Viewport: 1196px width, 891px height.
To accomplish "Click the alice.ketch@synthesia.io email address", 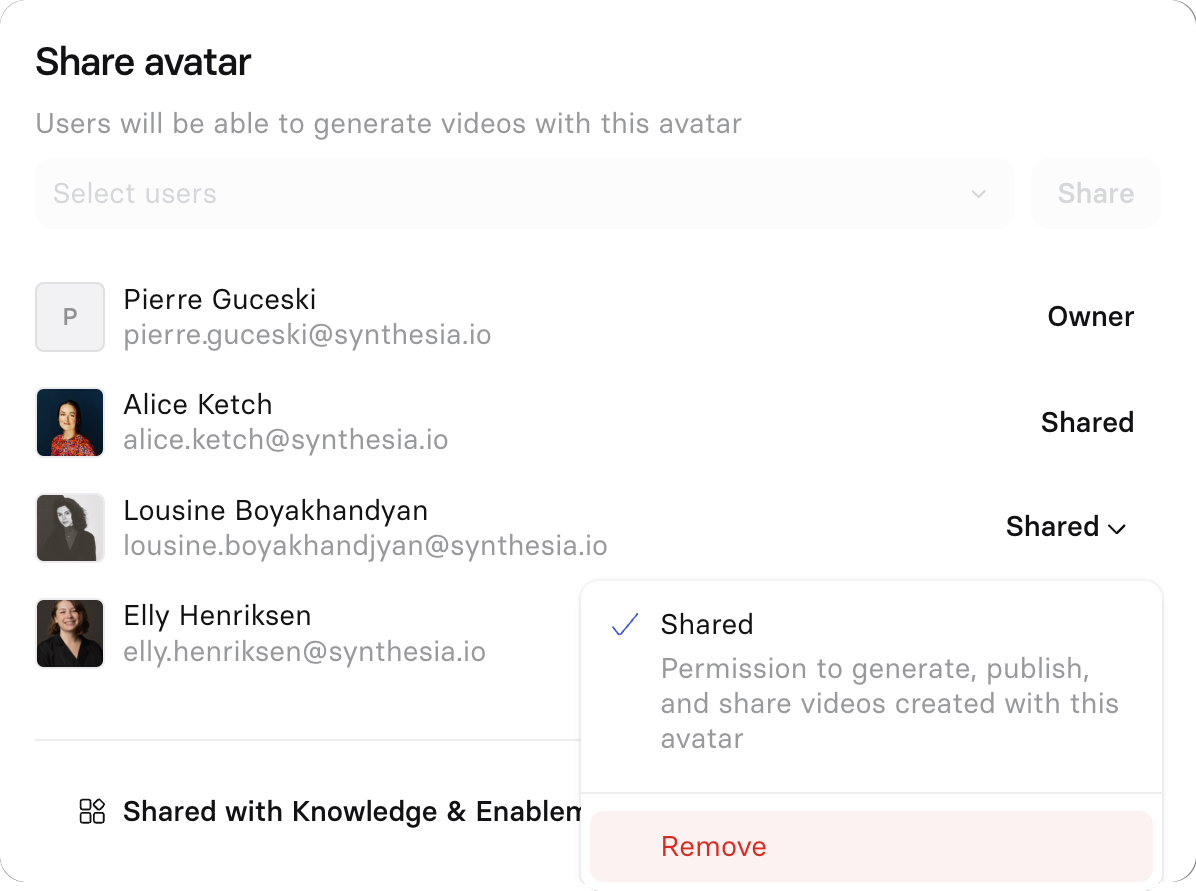I will (x=286, y=440).
